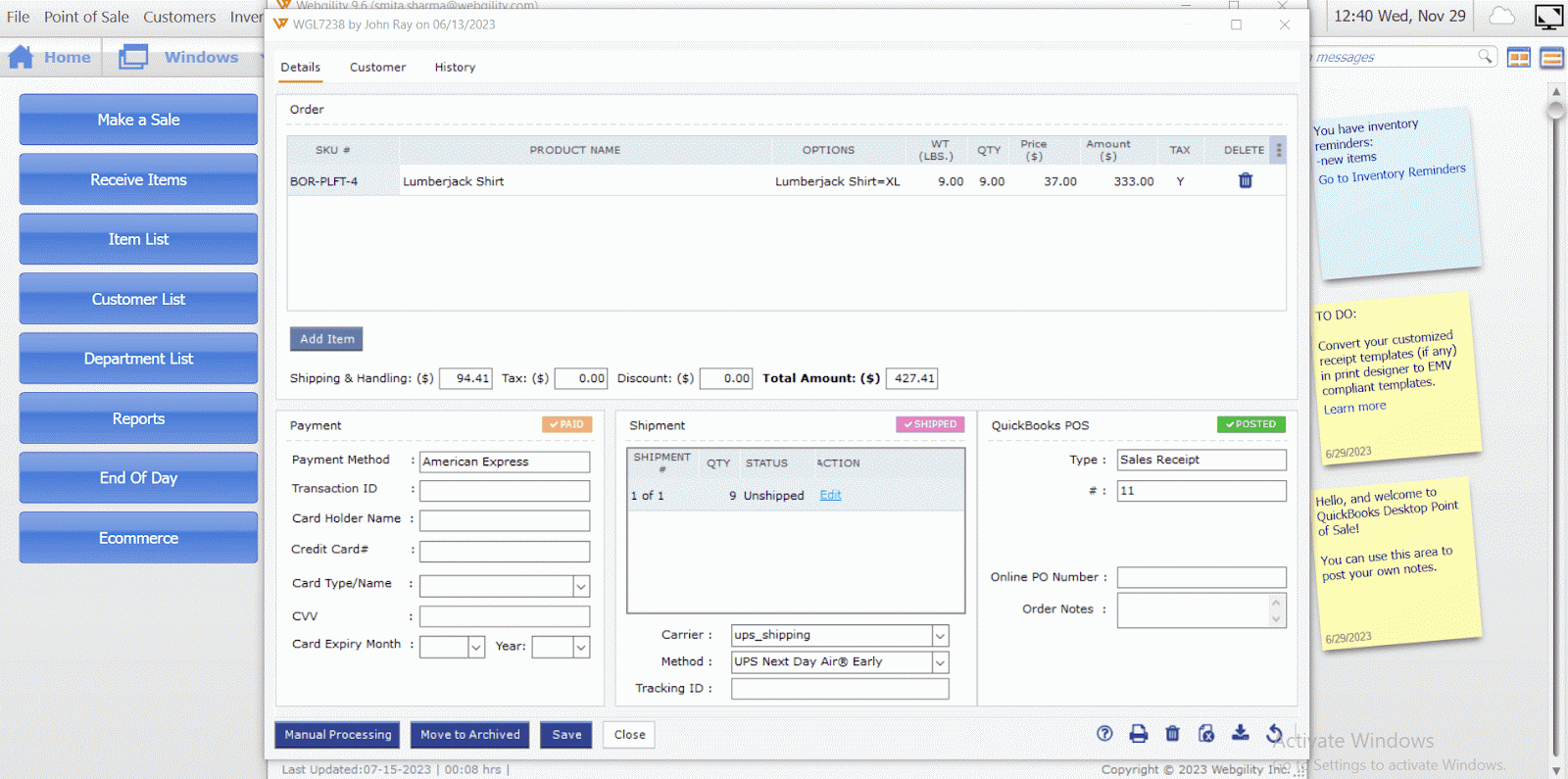The width and height of the screenshot is (1568, 779).
Task: Expand the Card Expiry Month dropdown
Action: tap(476, 647)
